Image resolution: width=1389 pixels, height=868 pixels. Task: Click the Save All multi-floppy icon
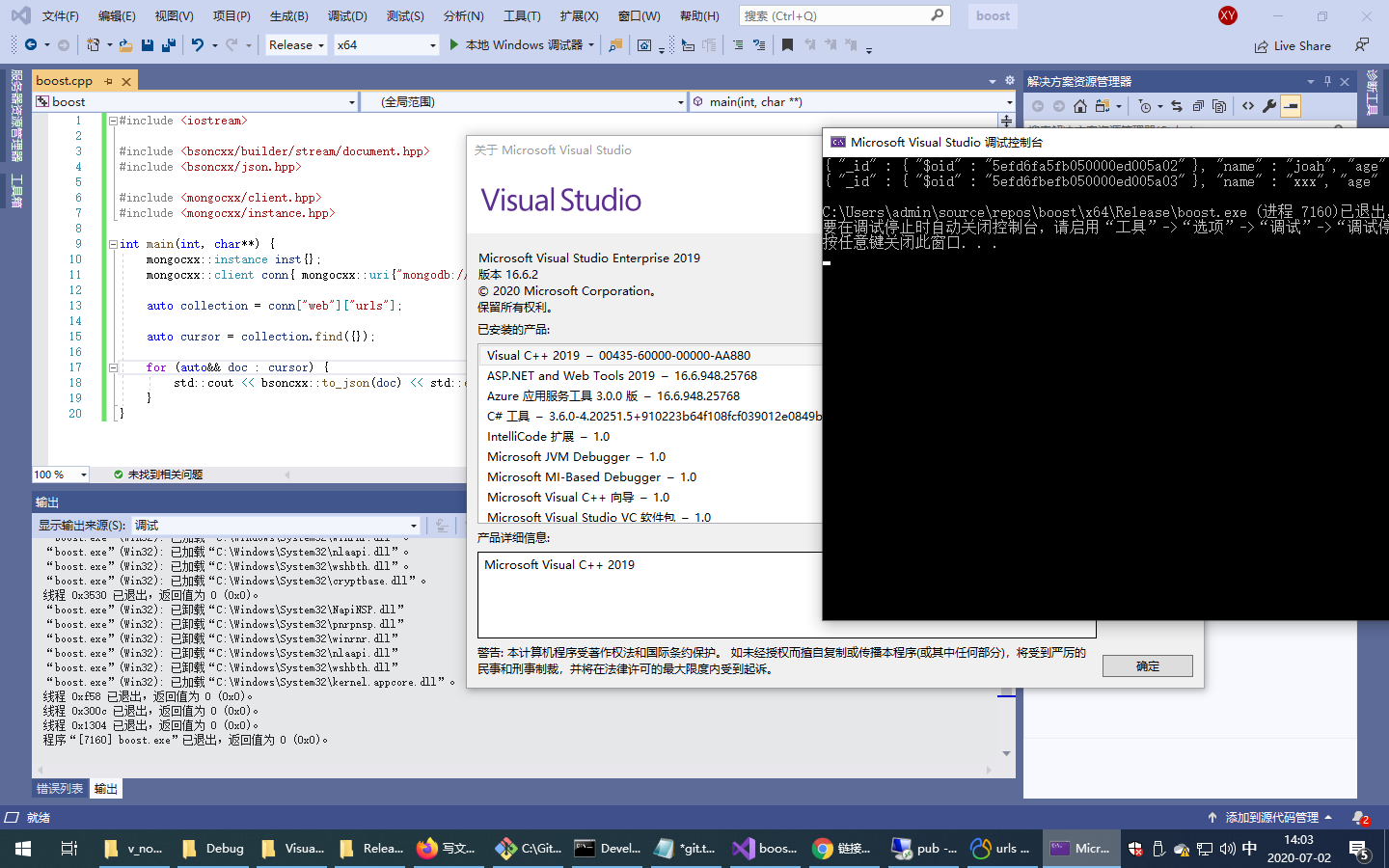pos(169,45)
